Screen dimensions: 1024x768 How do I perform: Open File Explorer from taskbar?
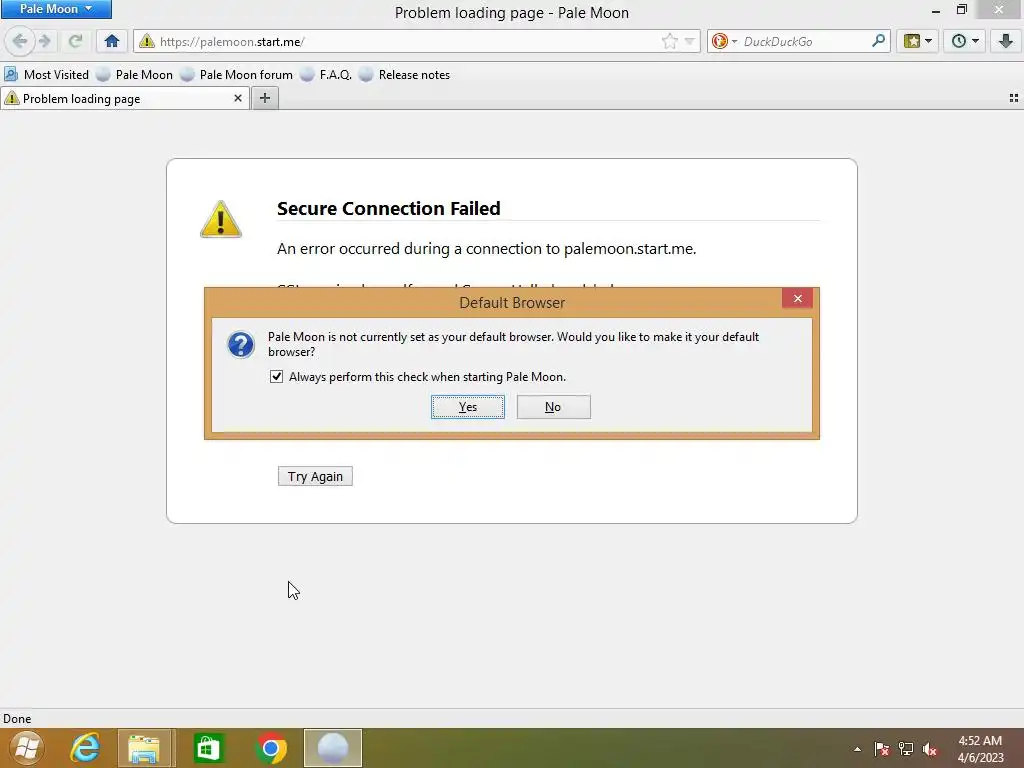[x=145, y=748]
